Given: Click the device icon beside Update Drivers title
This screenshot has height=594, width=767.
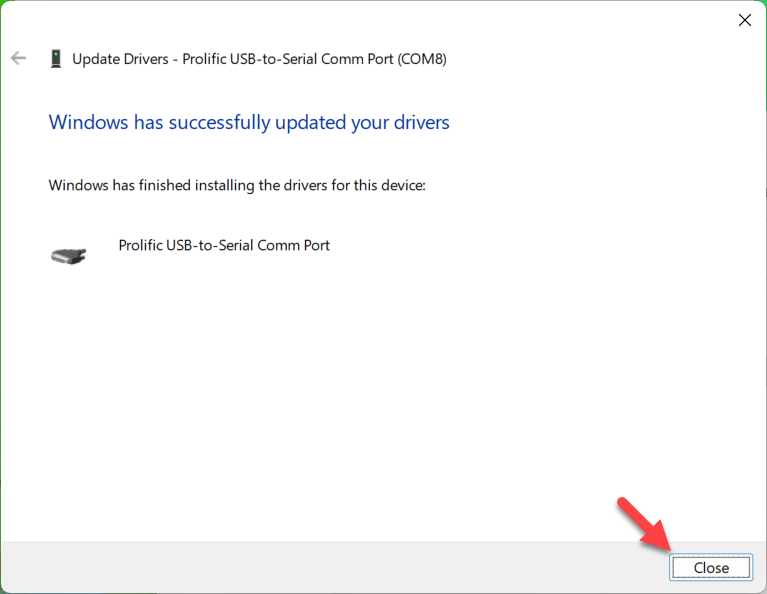Looking at the screenshot, I should point(56,59).
